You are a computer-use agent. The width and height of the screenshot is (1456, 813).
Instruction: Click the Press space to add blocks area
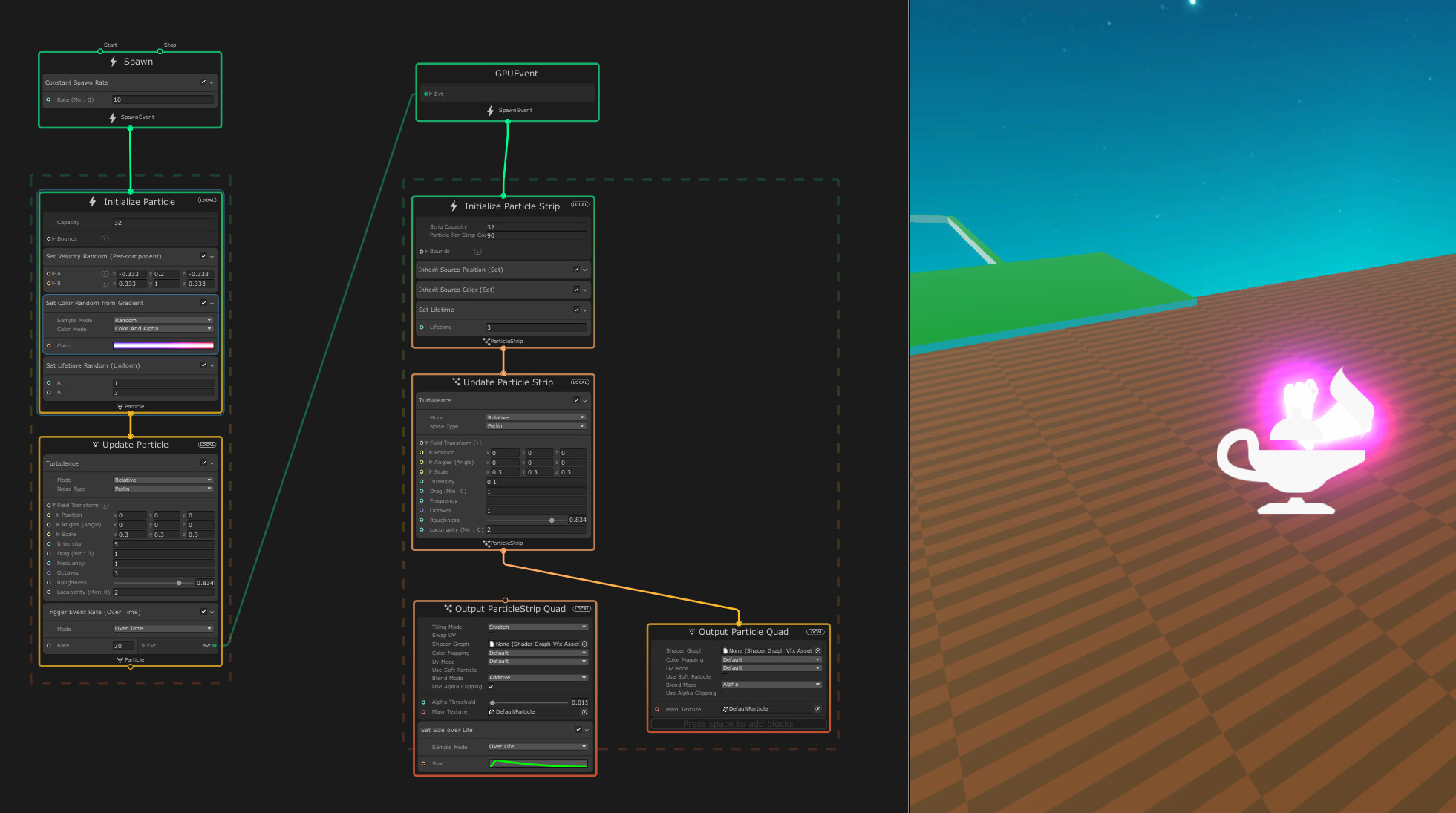738,724
